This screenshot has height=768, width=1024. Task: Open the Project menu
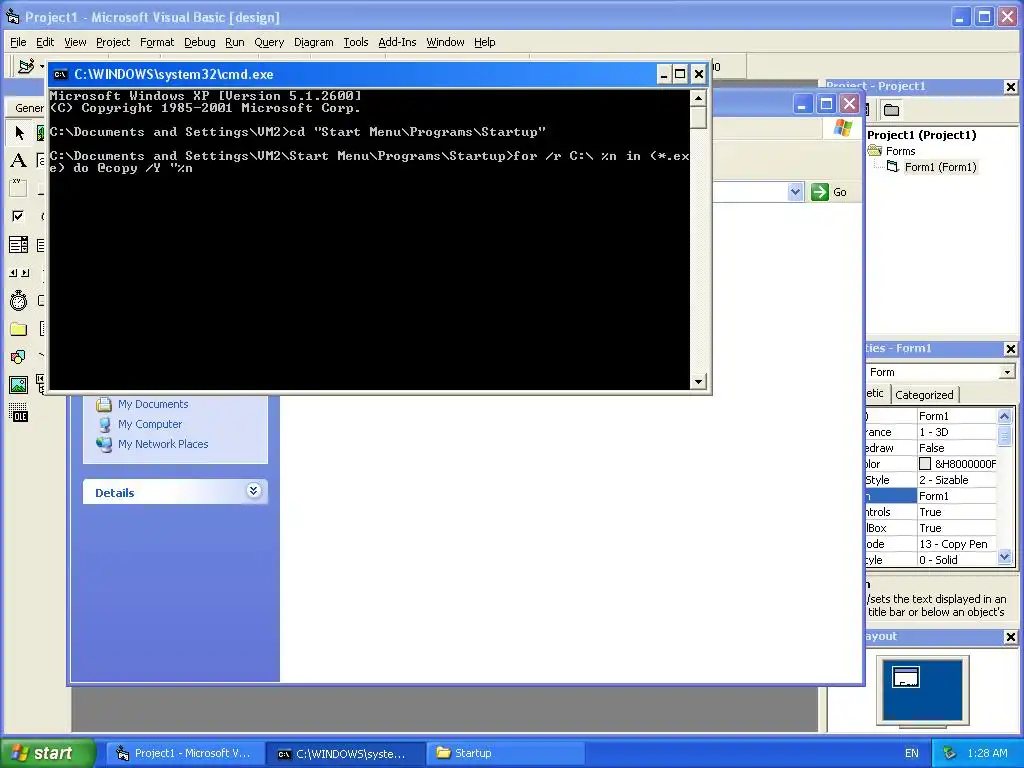tap(113, 42)
